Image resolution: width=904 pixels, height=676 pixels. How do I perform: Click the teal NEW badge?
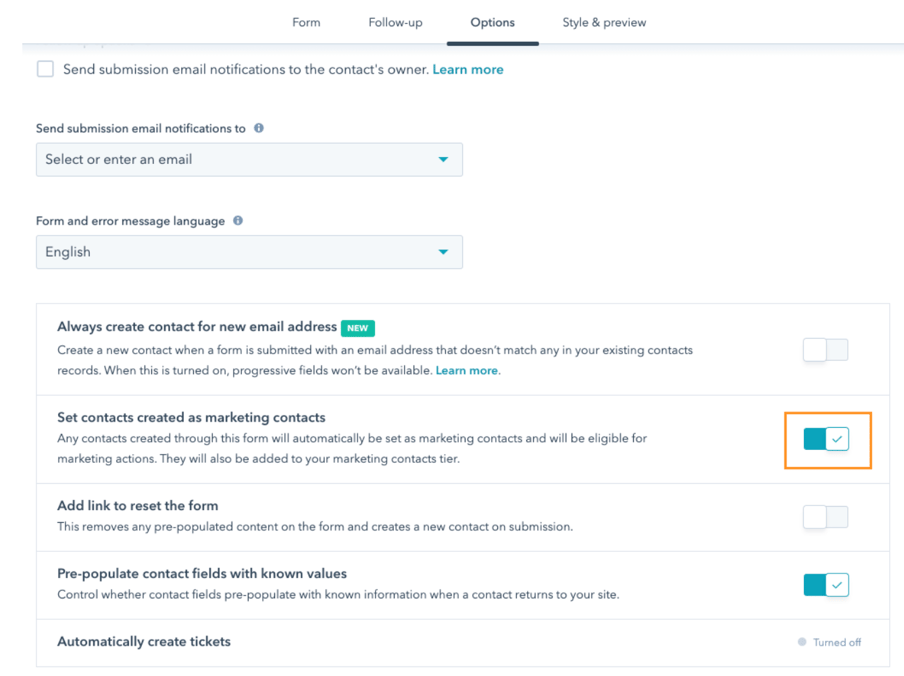pyautogui.click(x=358, y=327)
